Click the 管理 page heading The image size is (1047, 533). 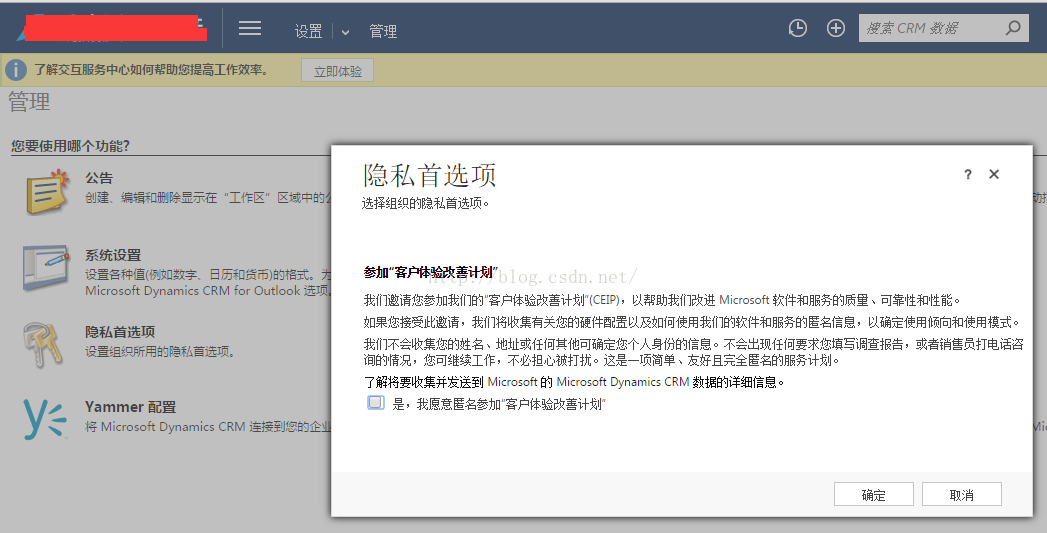(29, 102)
